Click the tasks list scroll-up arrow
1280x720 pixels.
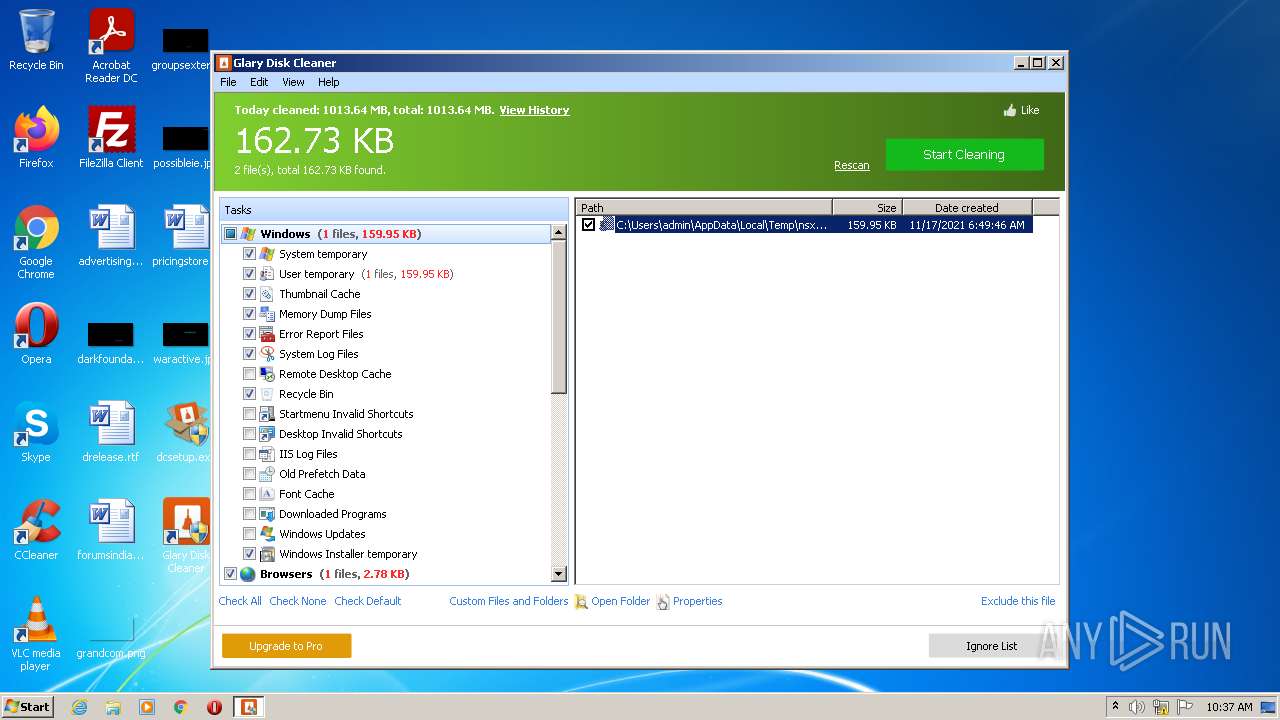click(559, 234)
